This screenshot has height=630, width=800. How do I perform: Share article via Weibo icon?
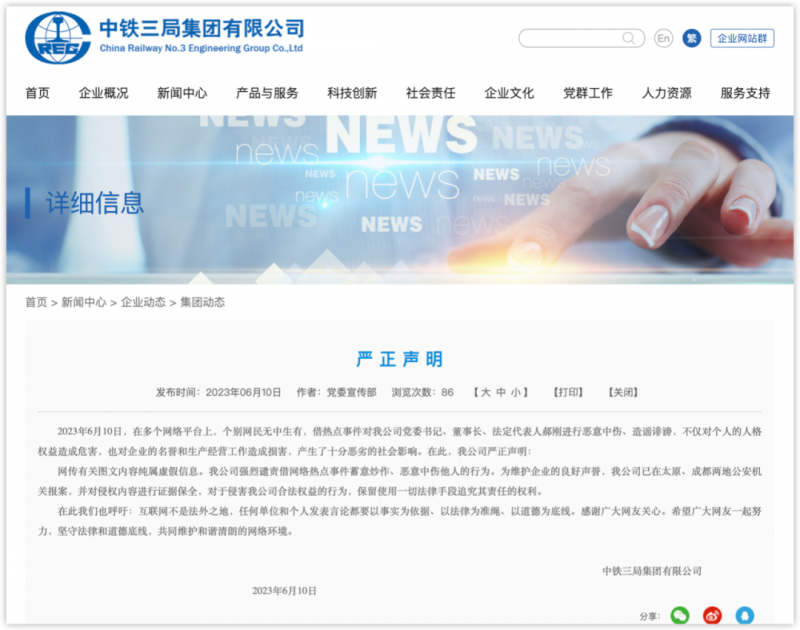(x=712, y=615)
